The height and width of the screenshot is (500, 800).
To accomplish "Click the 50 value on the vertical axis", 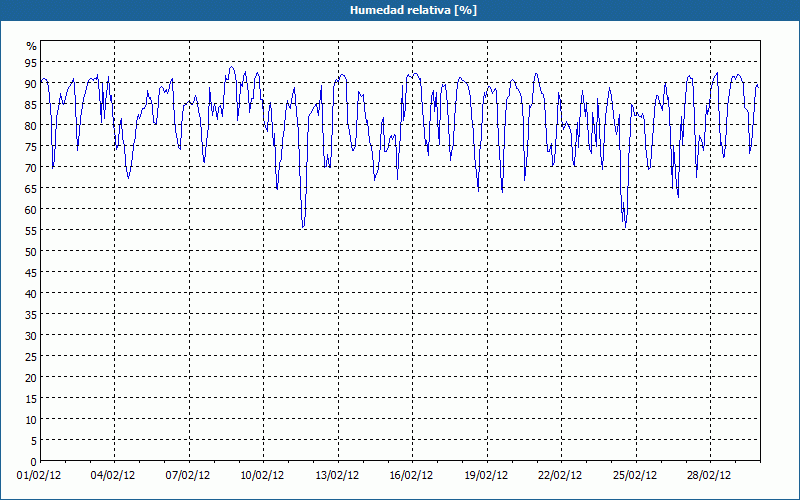I will (32, 252).
